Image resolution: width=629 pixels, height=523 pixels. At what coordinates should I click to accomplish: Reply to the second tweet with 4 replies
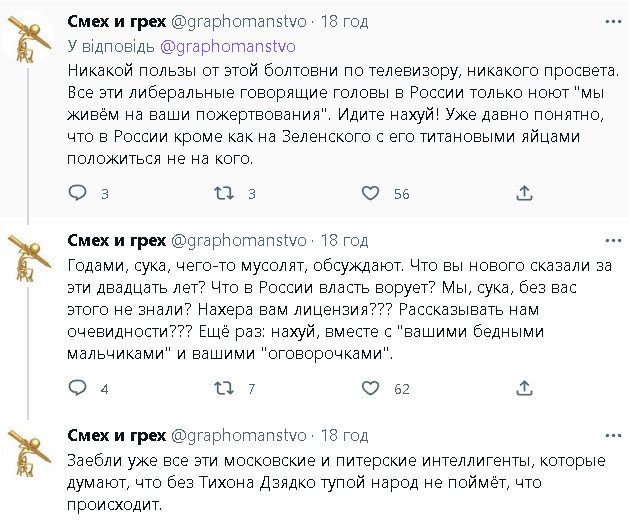coord(78,388)
